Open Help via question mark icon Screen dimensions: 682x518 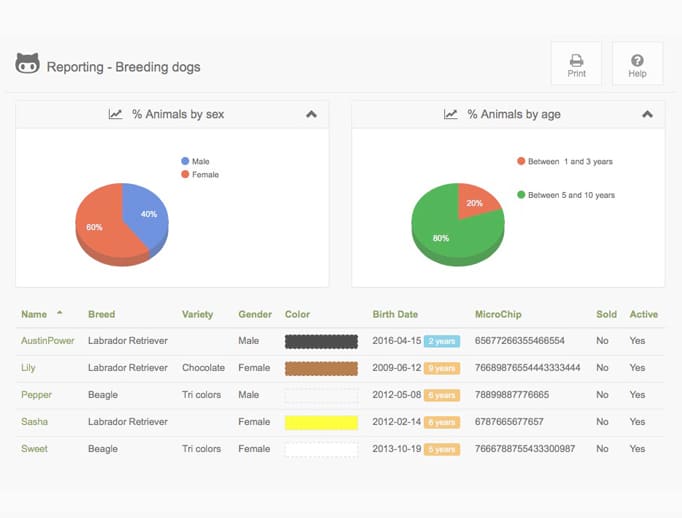click(637, 60)
